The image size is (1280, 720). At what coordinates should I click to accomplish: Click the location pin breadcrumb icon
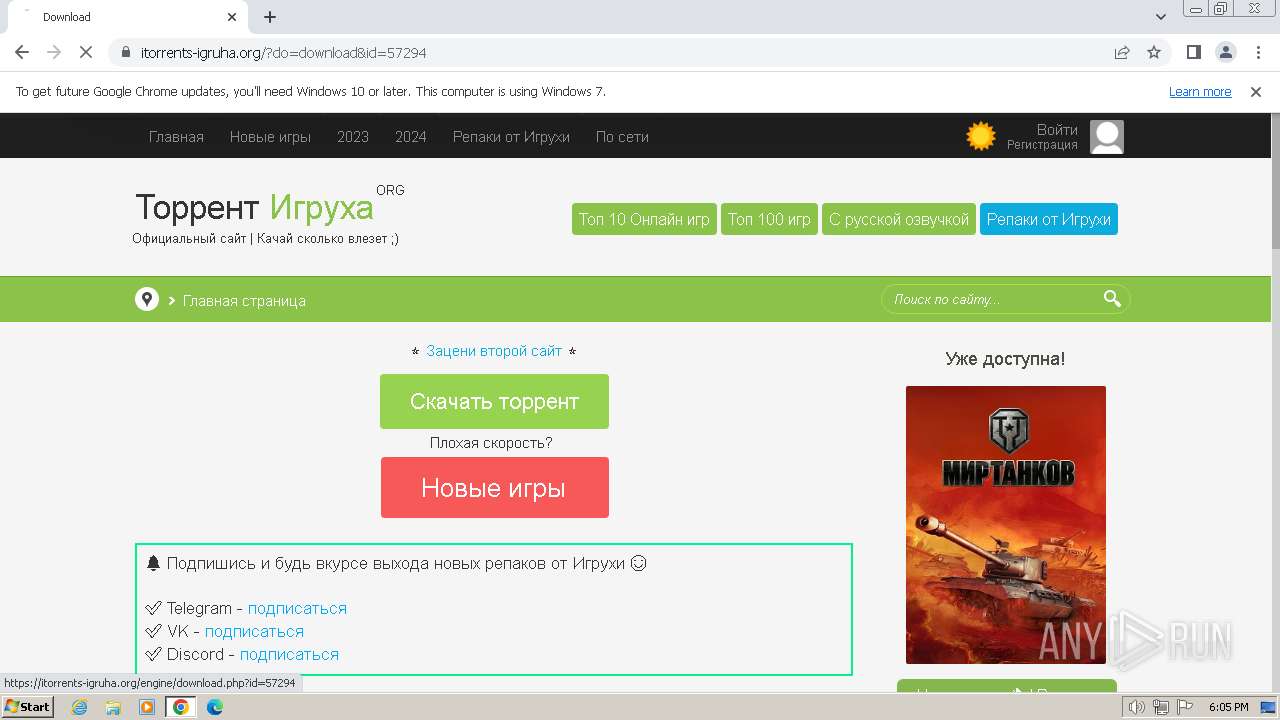147,299
